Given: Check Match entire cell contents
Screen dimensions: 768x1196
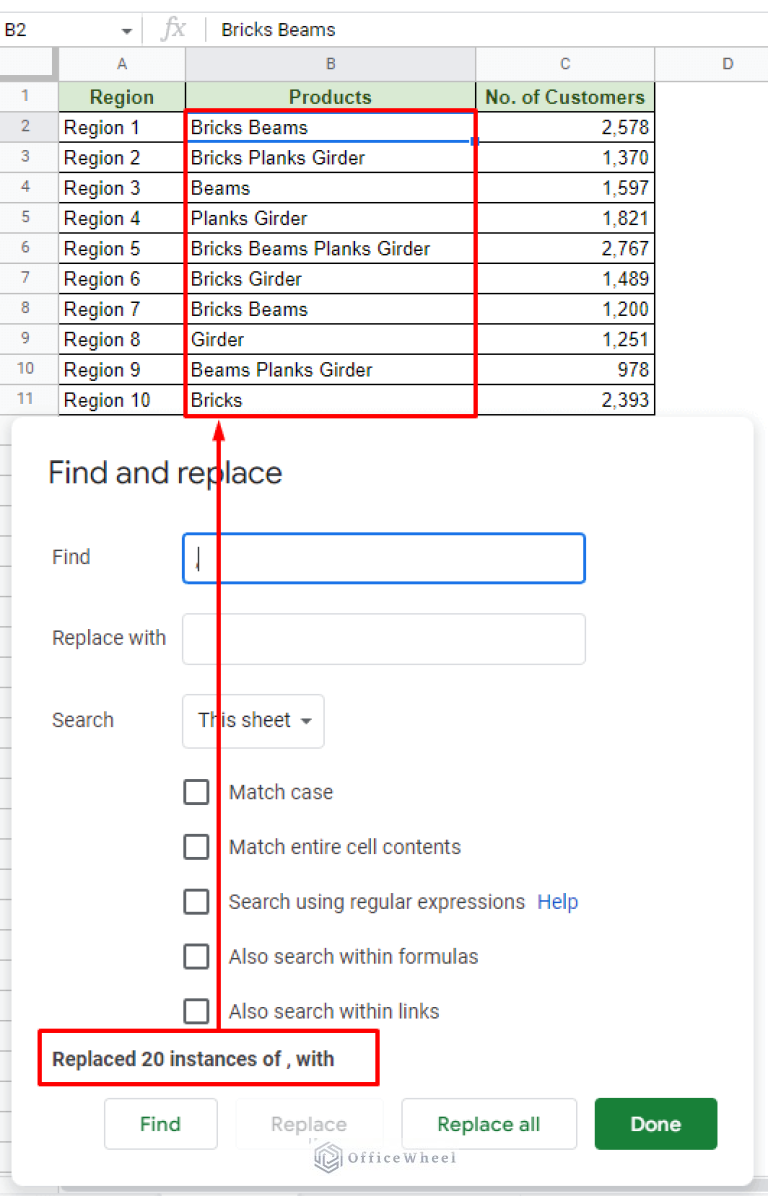Looking at the screenshot, I should pyautogui.click(x=197, y=847).
